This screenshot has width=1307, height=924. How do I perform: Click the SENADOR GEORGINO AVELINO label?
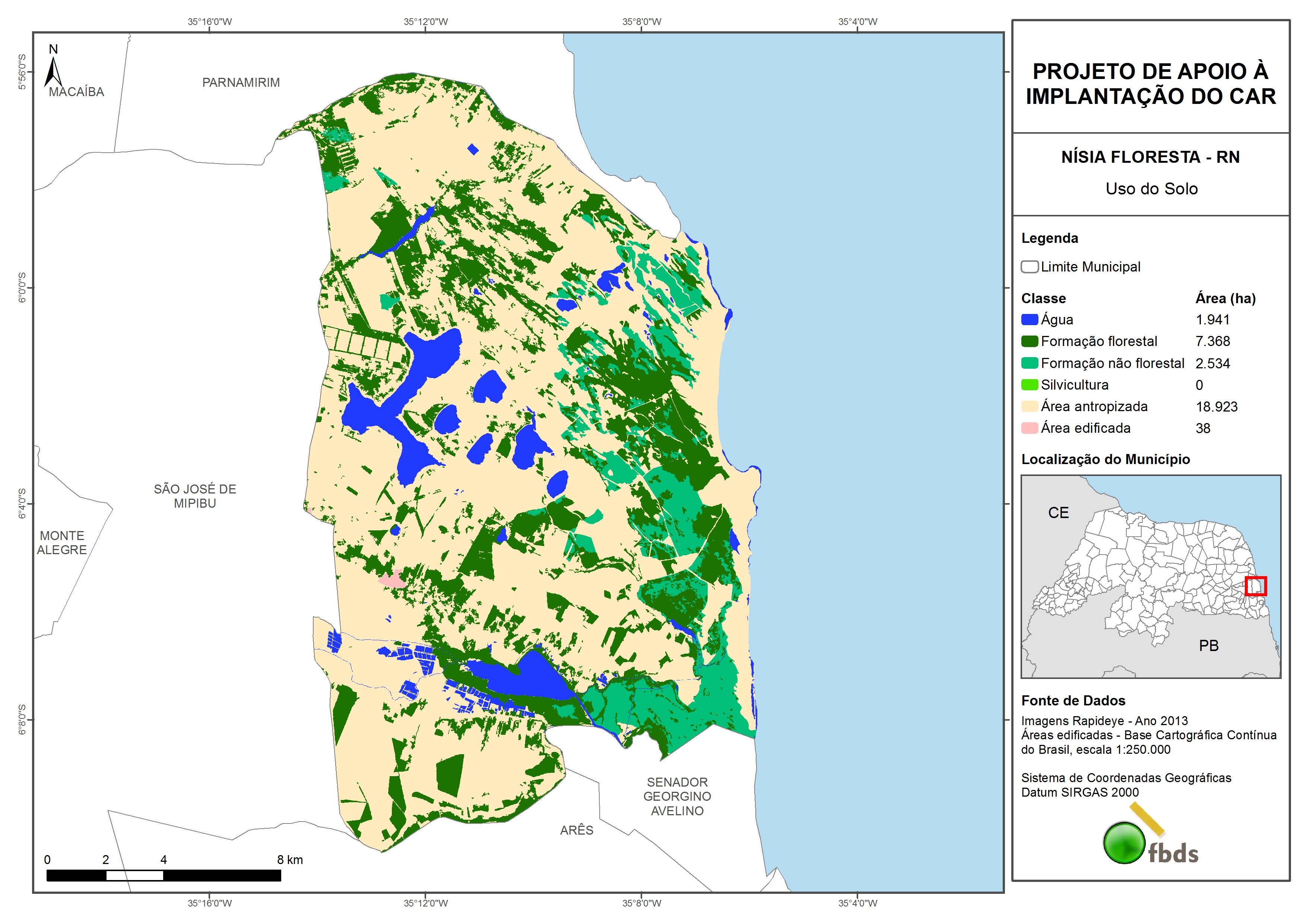point(677,796)
